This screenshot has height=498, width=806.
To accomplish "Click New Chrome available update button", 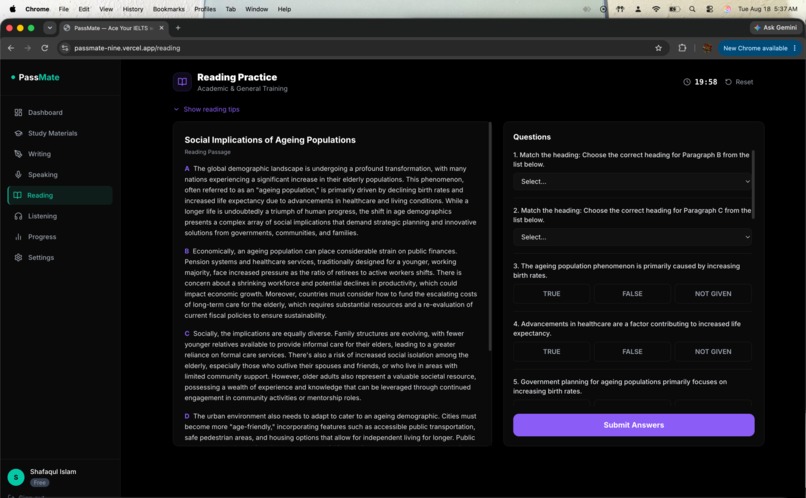I will click(x=760, y=48).
